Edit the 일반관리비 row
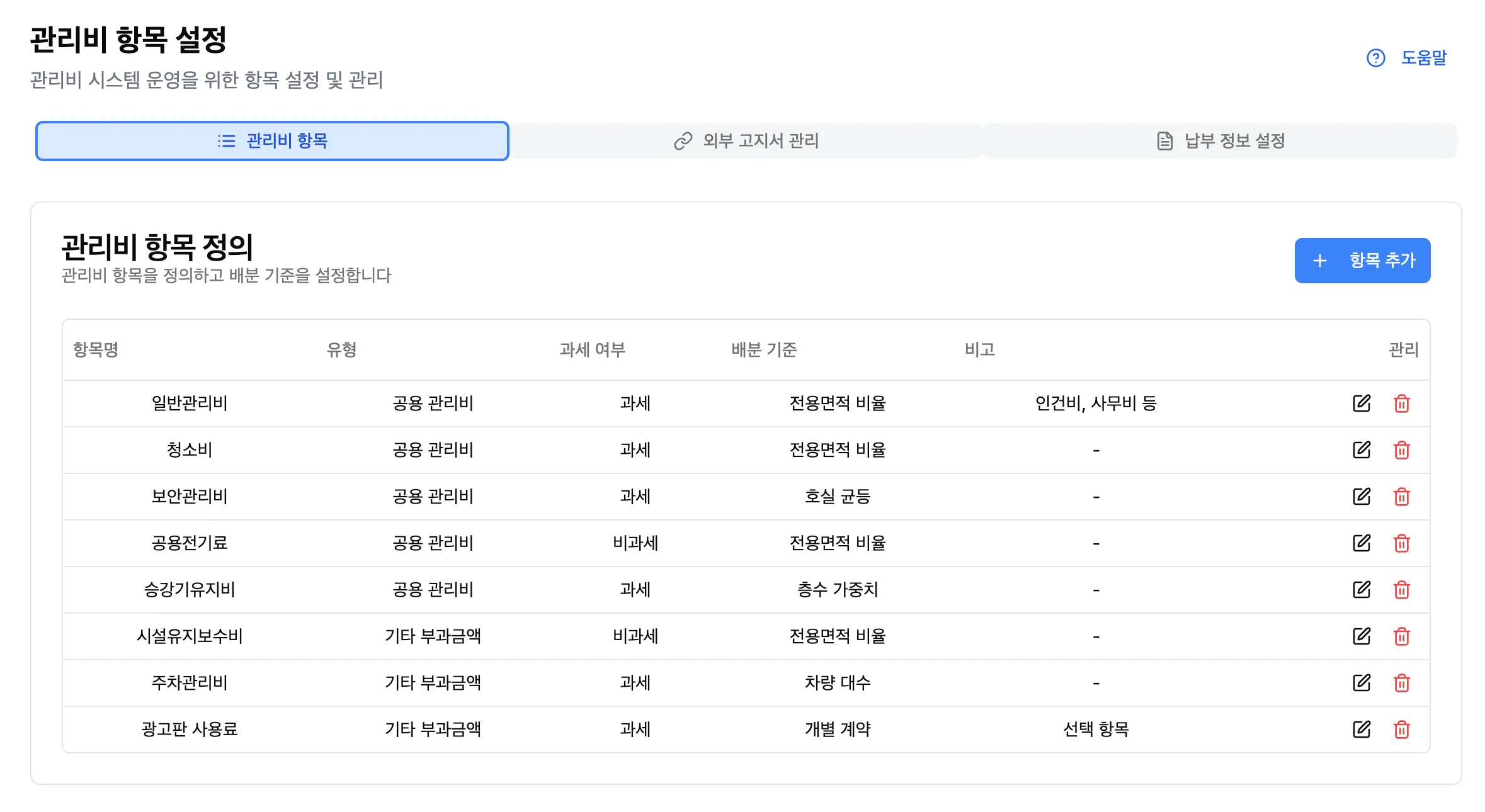Viewport: 1485px width, 812px height. coord(1362,403)
